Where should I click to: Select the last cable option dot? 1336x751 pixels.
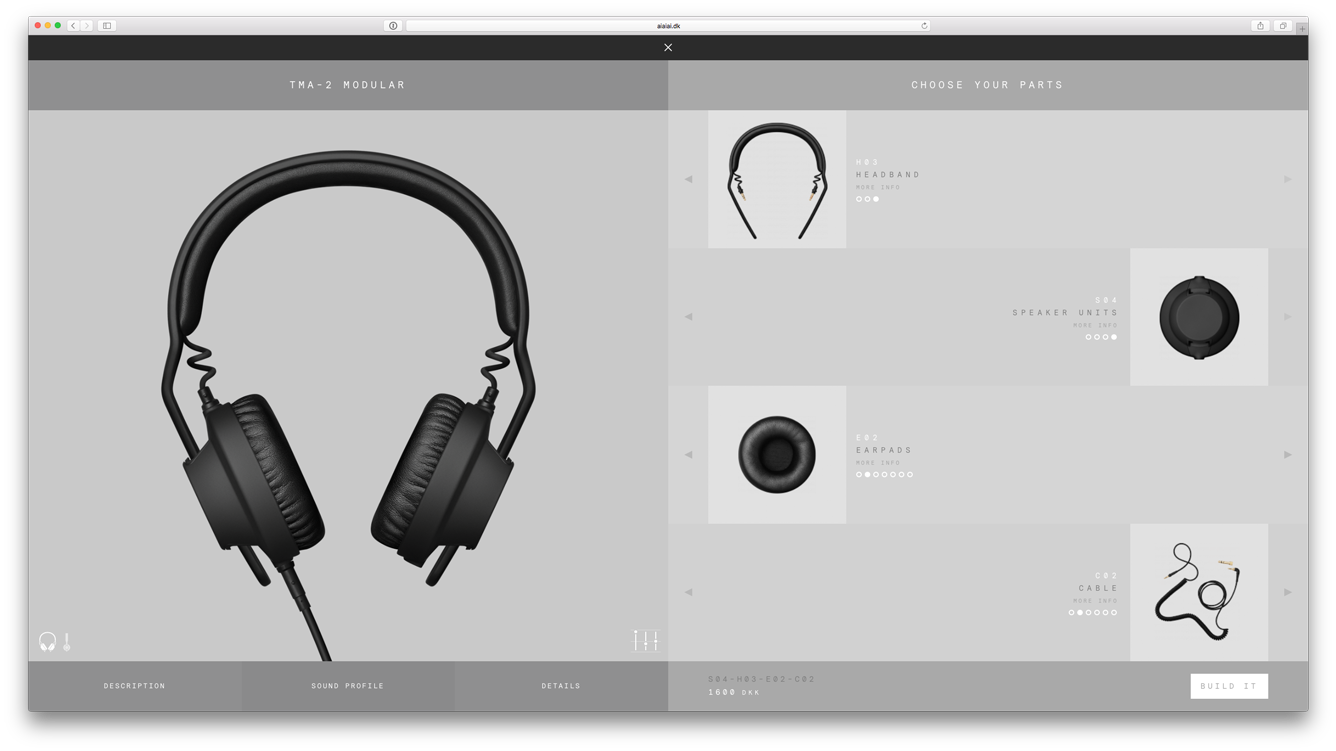coord(1114,612)
